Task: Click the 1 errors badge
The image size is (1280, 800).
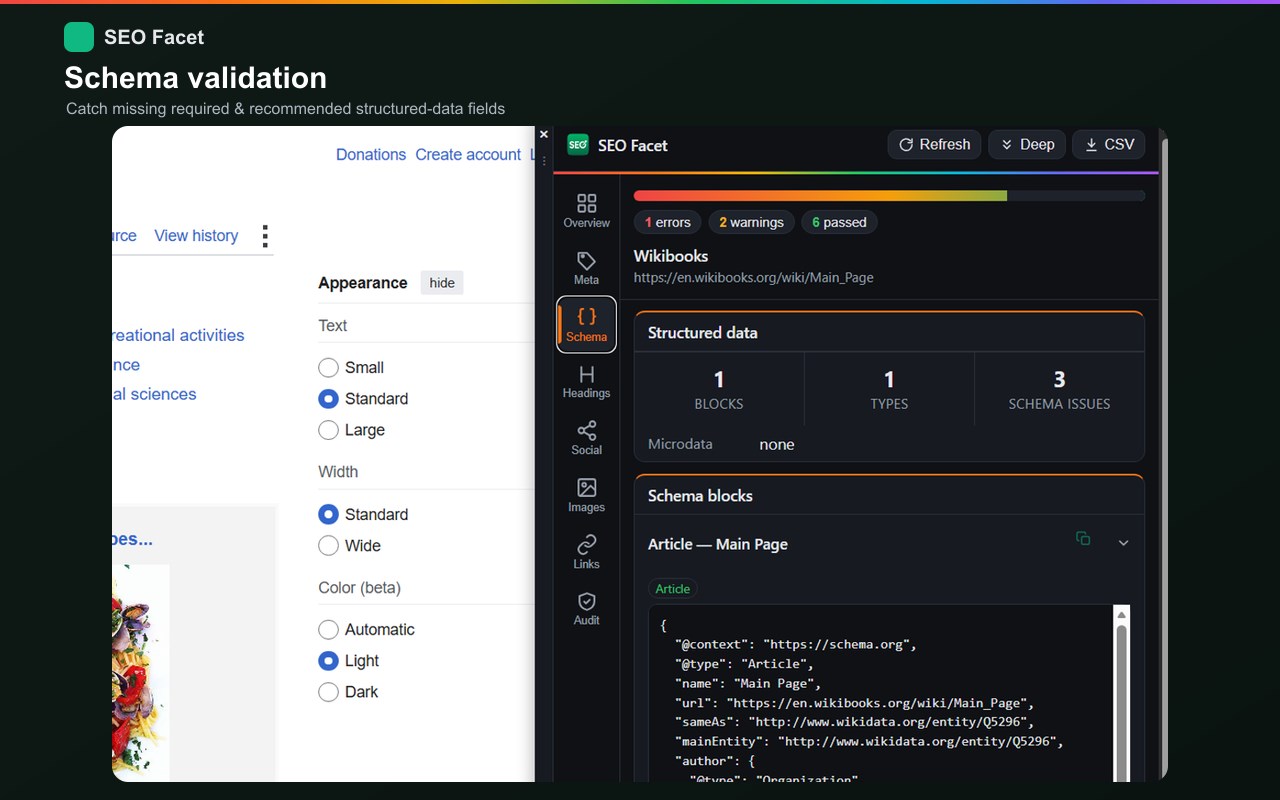Action: tap(668, 222)
